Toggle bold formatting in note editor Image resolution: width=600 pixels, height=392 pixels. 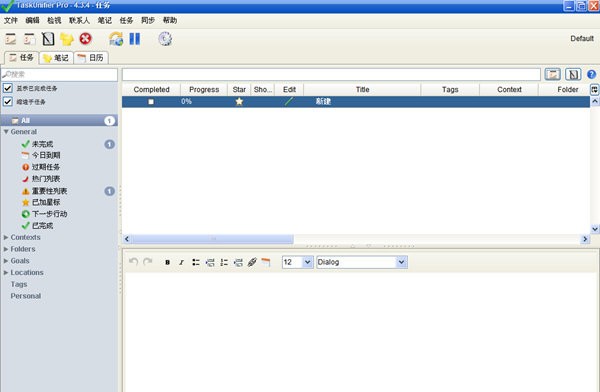pyautogui.click(x=167, y=262)
